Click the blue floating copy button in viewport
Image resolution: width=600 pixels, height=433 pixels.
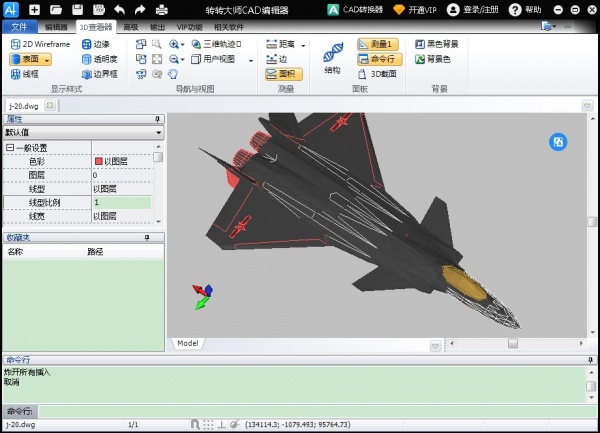click(x=557, y=142)
